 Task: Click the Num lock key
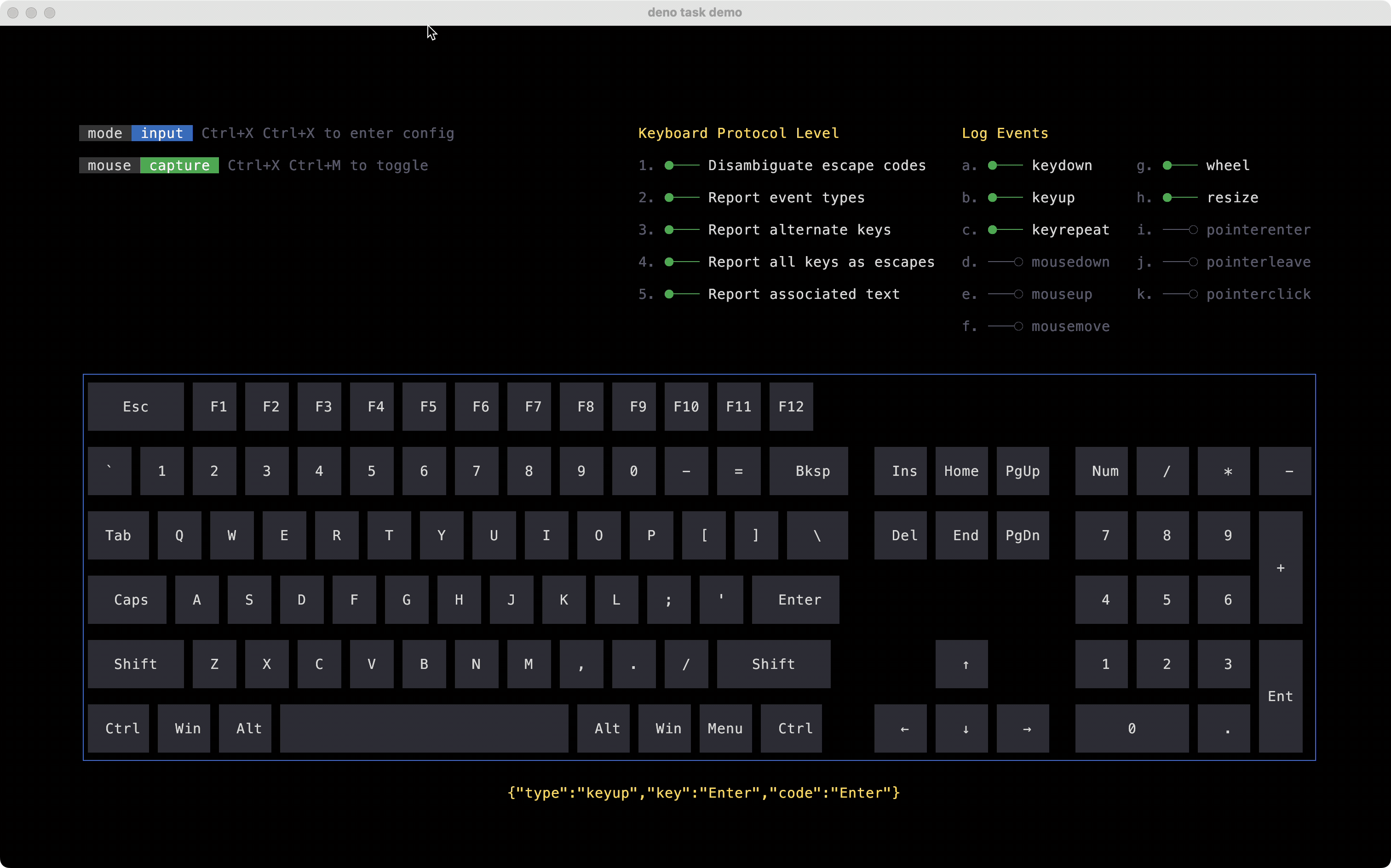tap(1102, 471)
